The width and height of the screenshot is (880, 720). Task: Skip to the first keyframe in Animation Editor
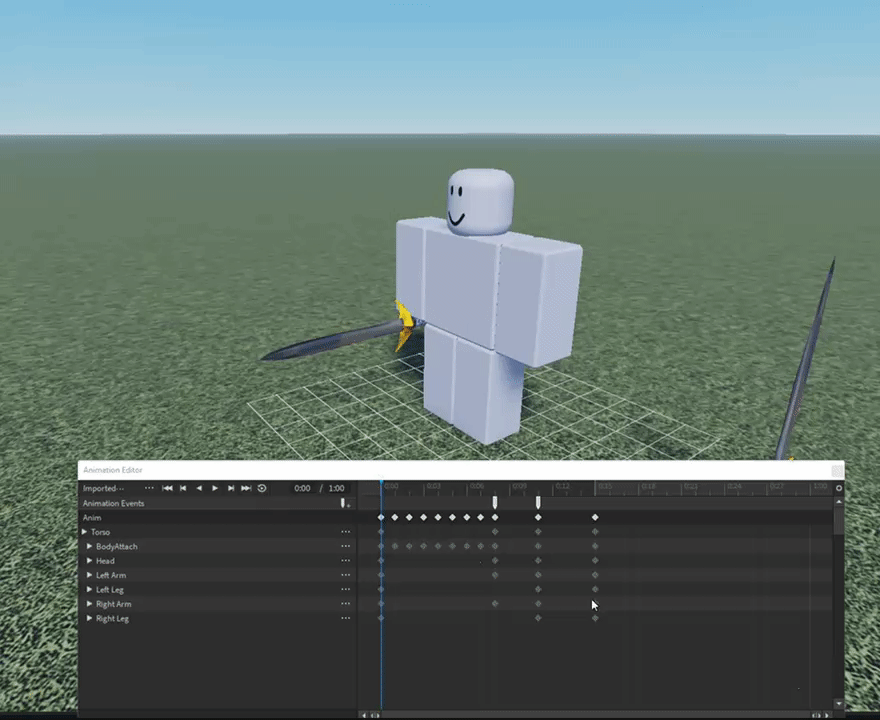point(167,488)
